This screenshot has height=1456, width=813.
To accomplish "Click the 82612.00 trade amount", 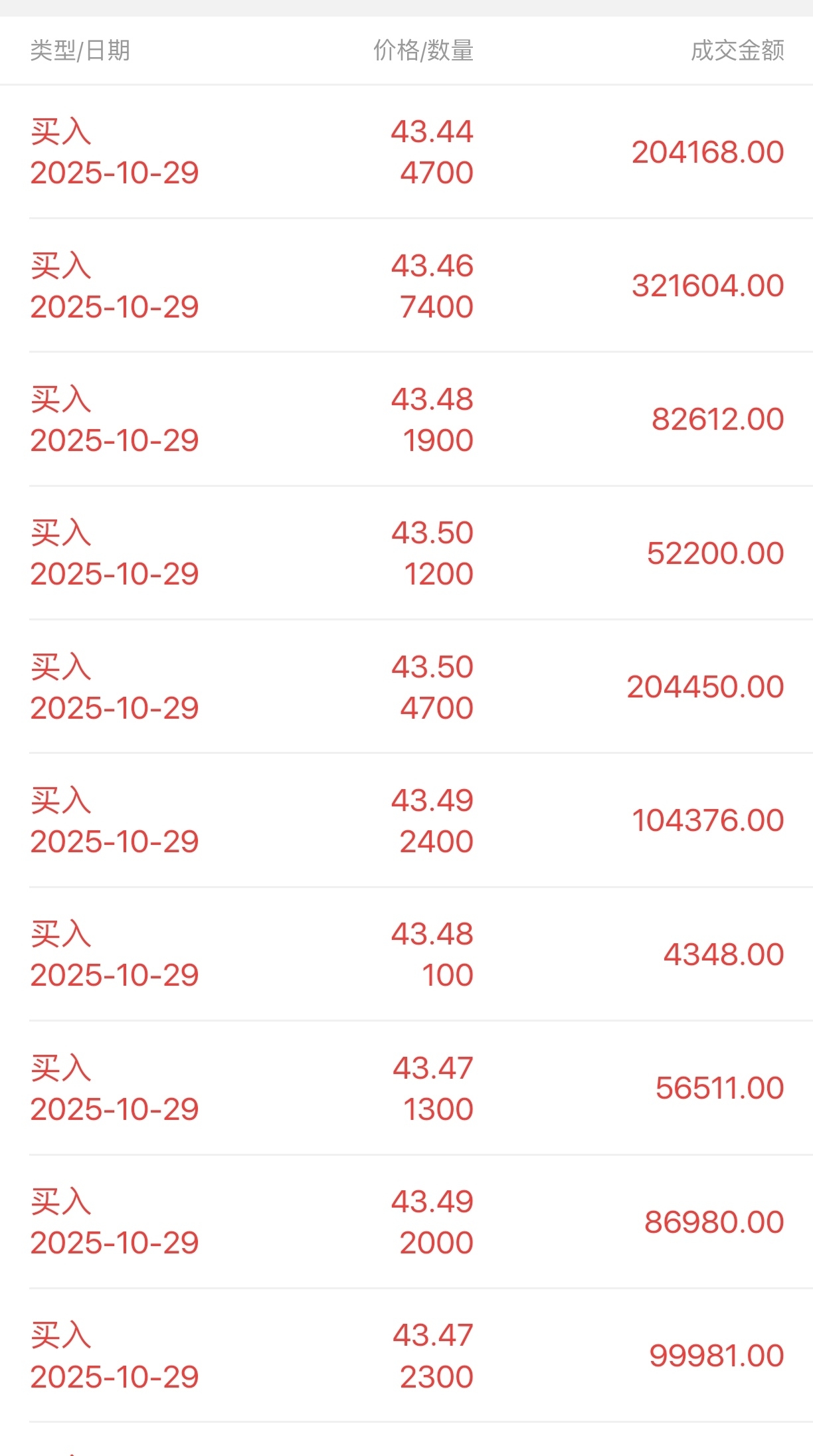I will point(717,419).
